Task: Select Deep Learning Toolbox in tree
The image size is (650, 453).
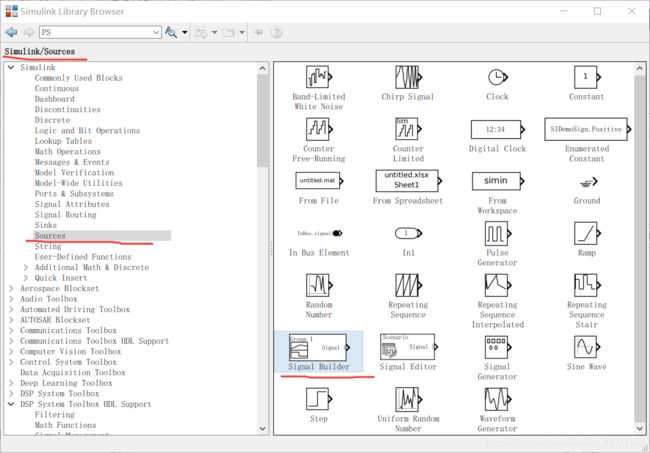Action: click(x=66, y=383)
